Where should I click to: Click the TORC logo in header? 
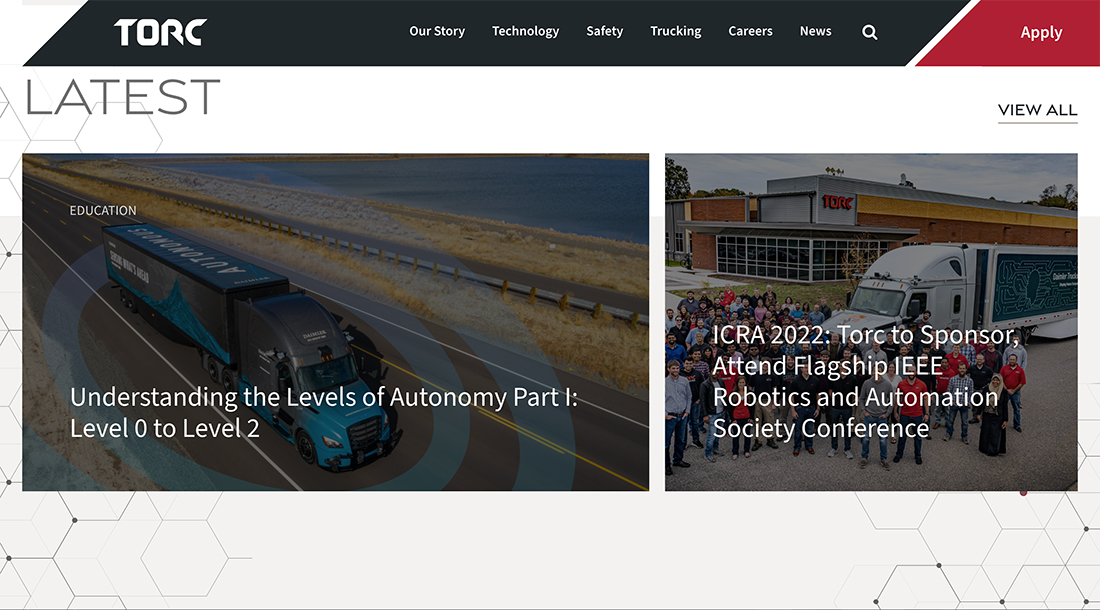tap(161, 32)
